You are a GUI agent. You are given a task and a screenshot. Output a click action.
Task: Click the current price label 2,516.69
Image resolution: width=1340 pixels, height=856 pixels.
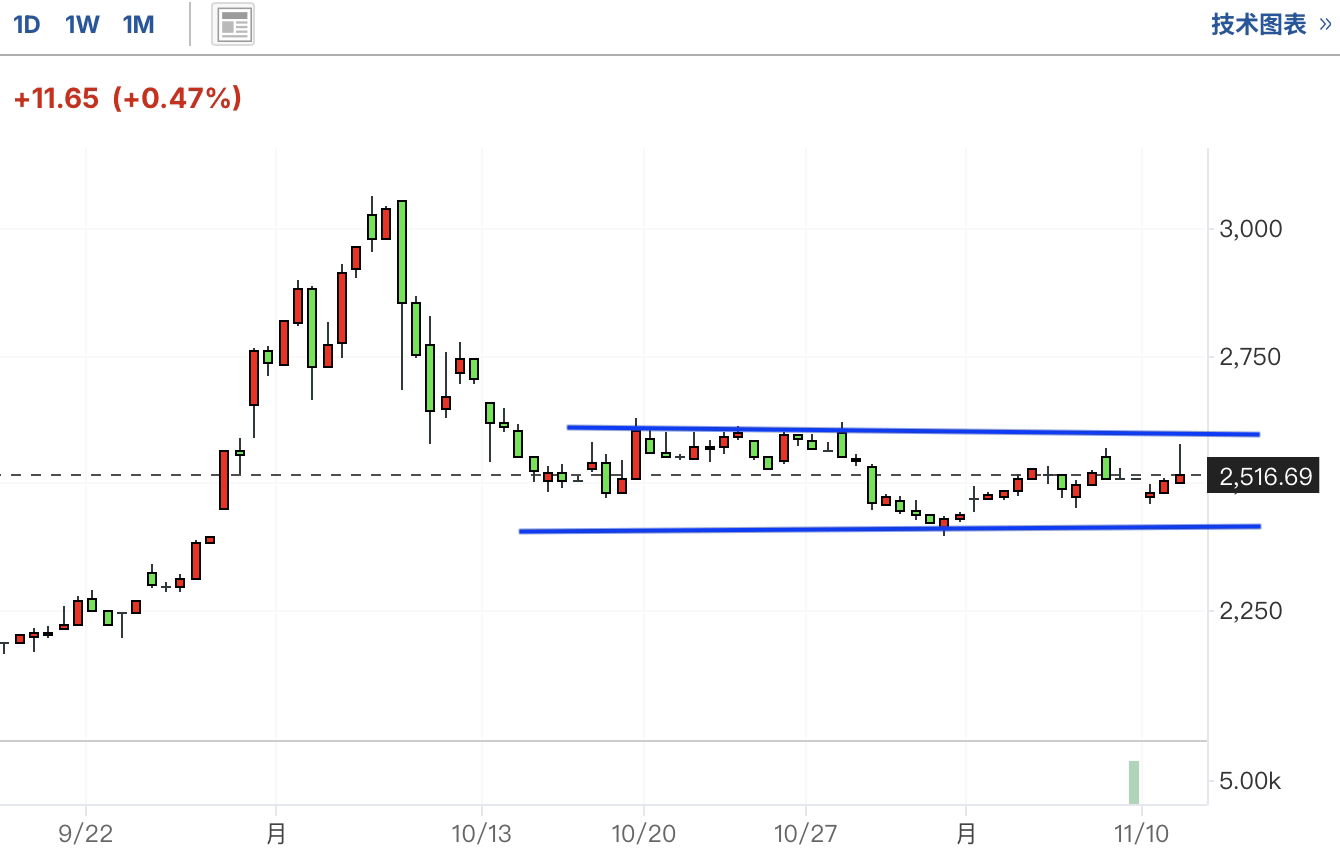pyautogui.click(x=1265, y=477)
